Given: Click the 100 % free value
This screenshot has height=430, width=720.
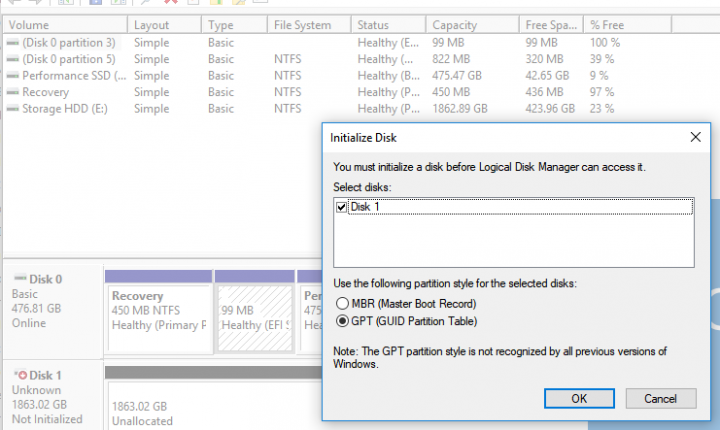Looking at the screenshot, I should coord(605,43).
